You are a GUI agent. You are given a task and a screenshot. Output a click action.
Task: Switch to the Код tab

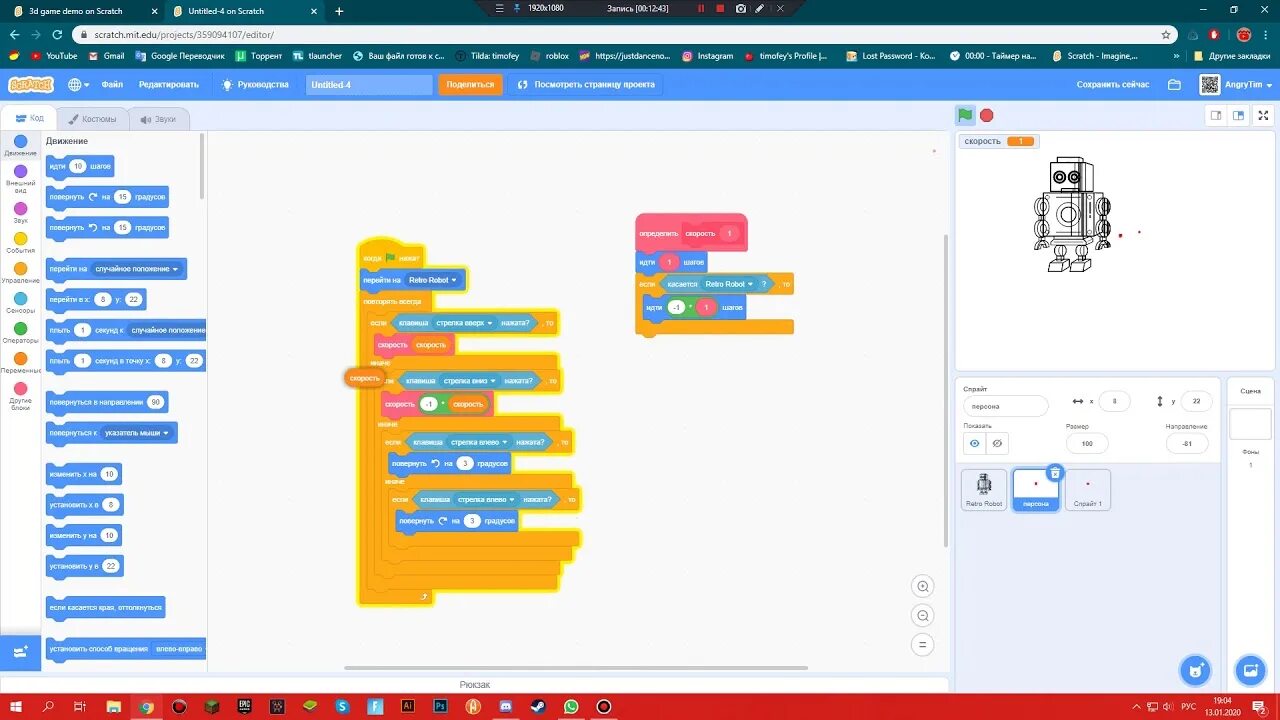[x=30, y=118]
